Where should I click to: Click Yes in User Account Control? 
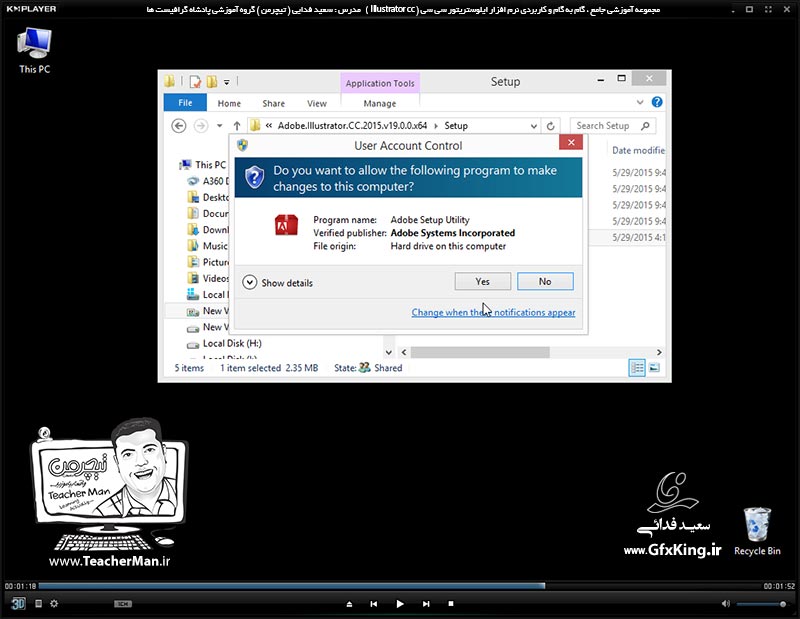tap(483, 281)
